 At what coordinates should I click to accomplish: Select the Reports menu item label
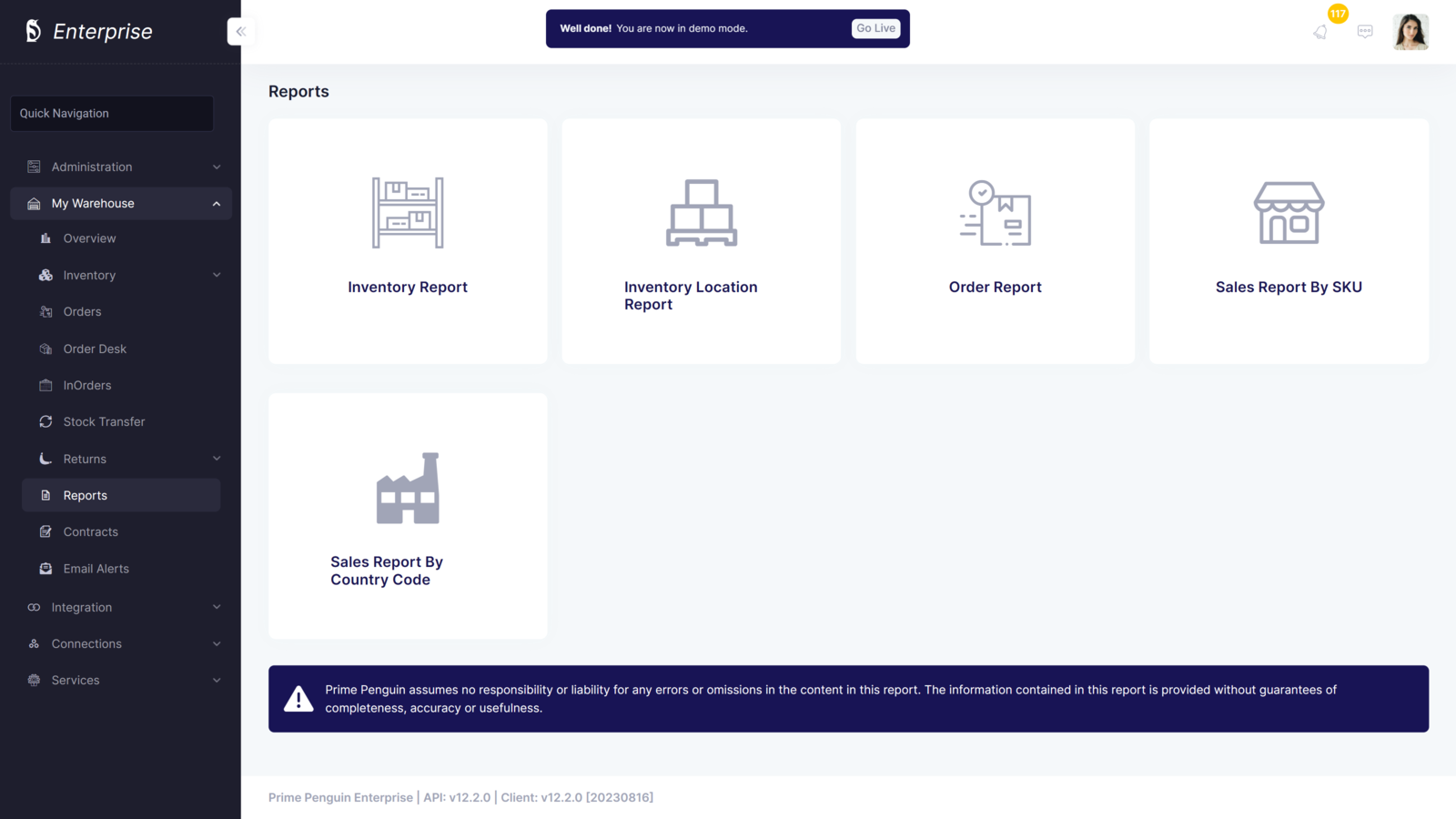(x=86, y=495)
